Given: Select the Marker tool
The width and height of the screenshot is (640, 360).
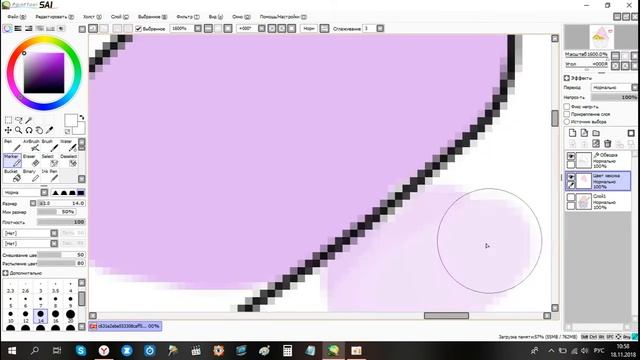Looking at the screenshot, I should point(12,160).
